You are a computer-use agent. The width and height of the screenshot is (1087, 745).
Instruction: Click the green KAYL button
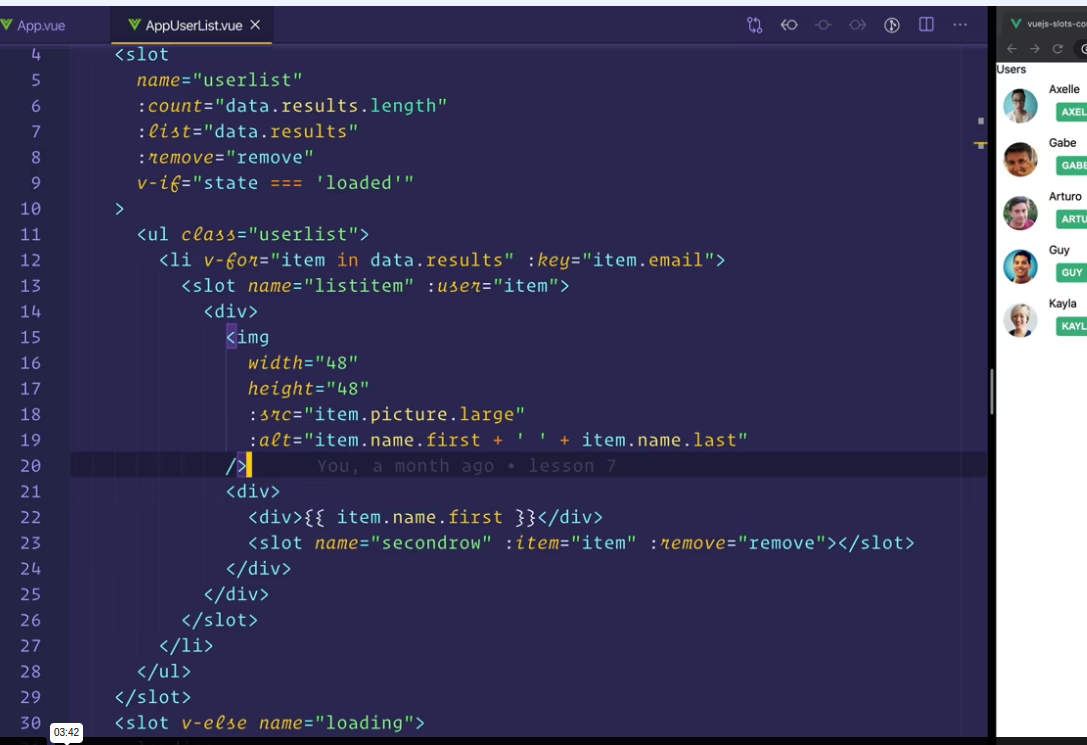click(1071, 326)
